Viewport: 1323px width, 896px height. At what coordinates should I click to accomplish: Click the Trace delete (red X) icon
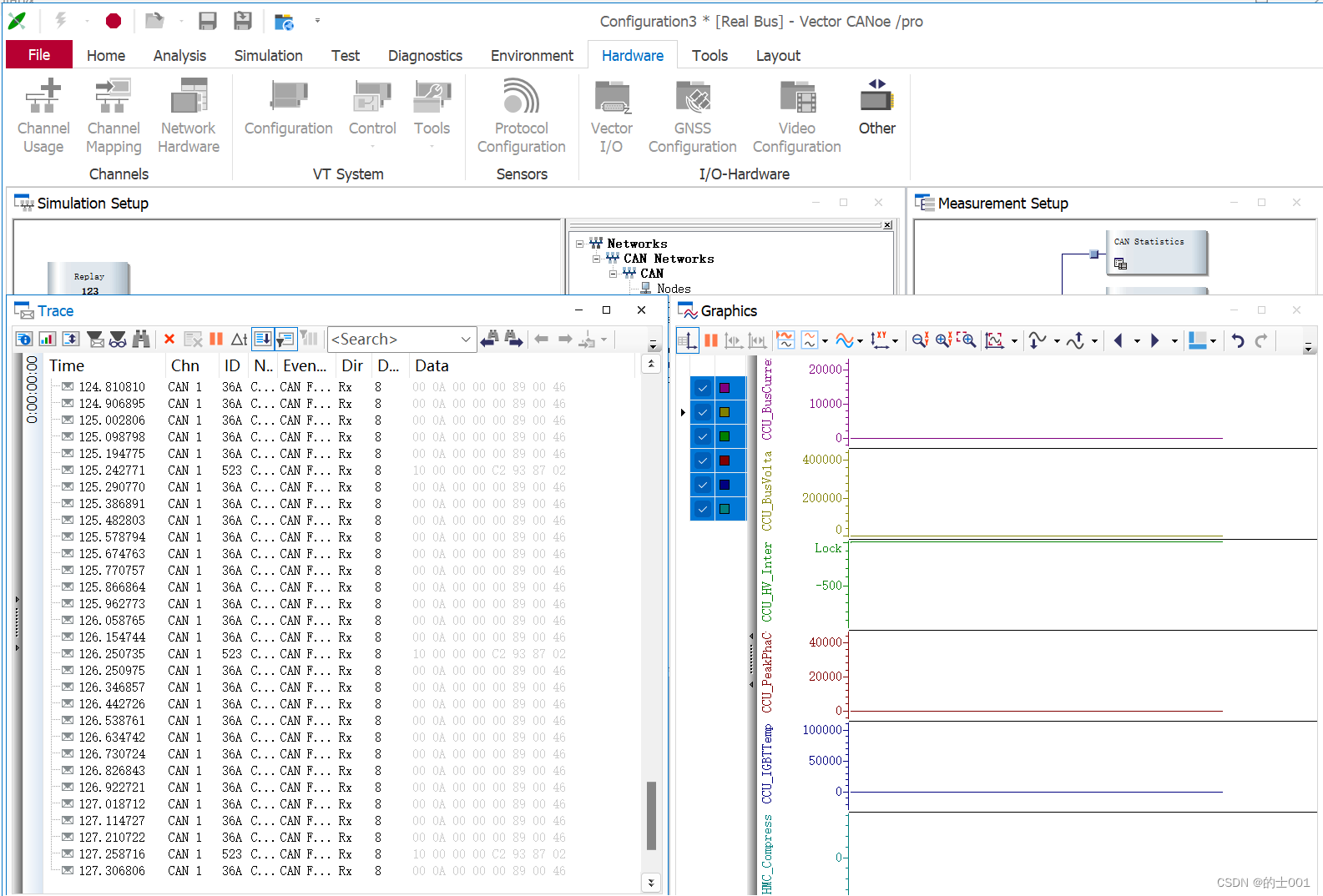pos(169,339)
